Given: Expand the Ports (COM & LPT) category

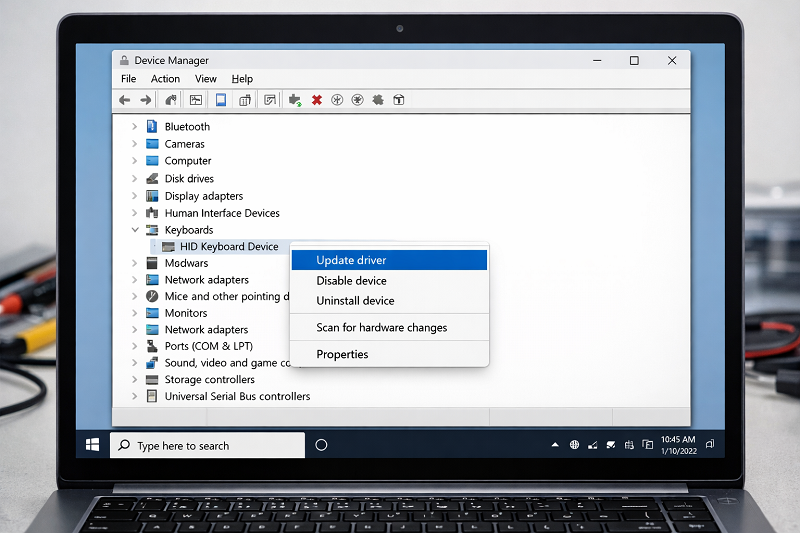Looking at the screenshot, I should 135,346.
